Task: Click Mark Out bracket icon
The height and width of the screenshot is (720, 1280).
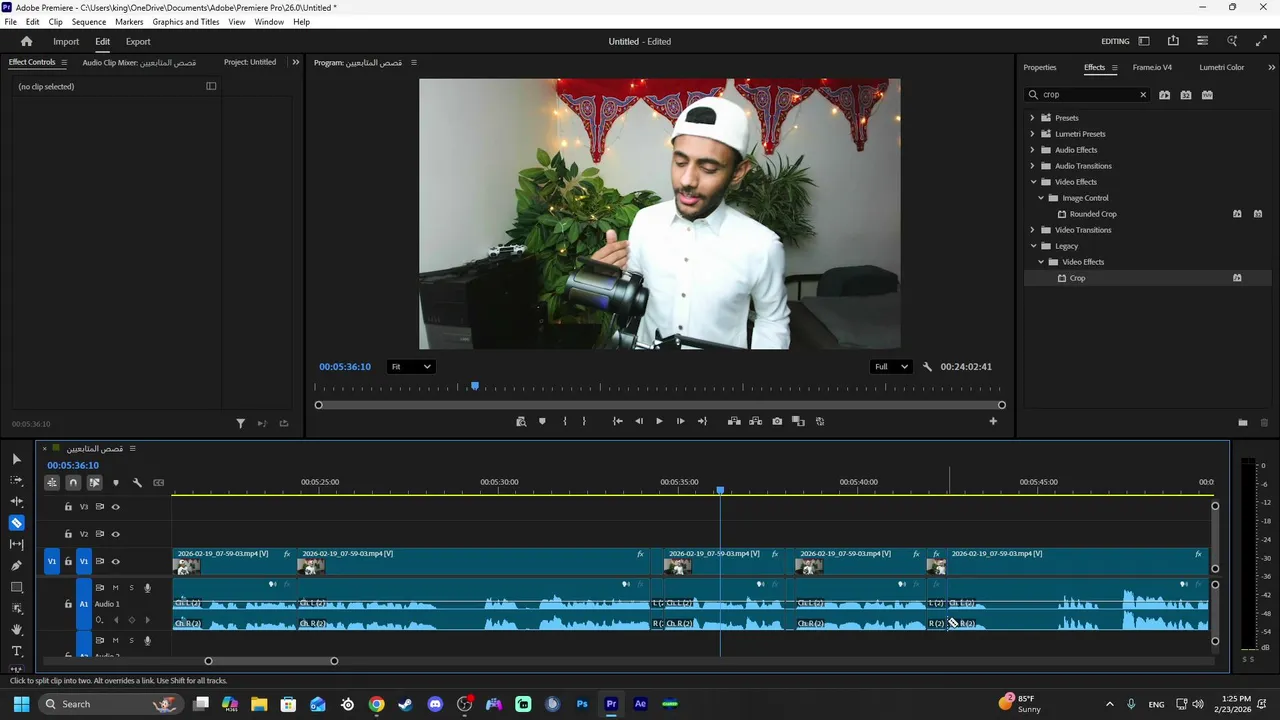Action: [585, 422]
